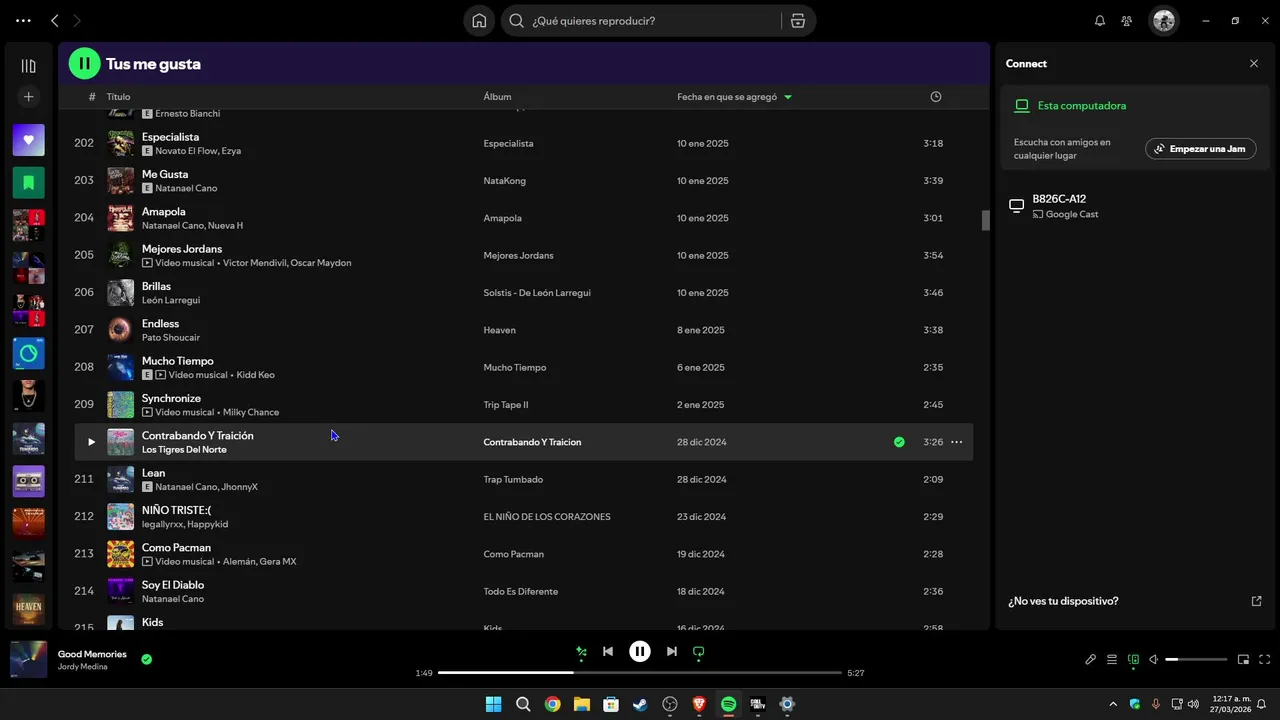
Task: Select the NIÑO TRISTE:( track title
Action: (176, 510)
